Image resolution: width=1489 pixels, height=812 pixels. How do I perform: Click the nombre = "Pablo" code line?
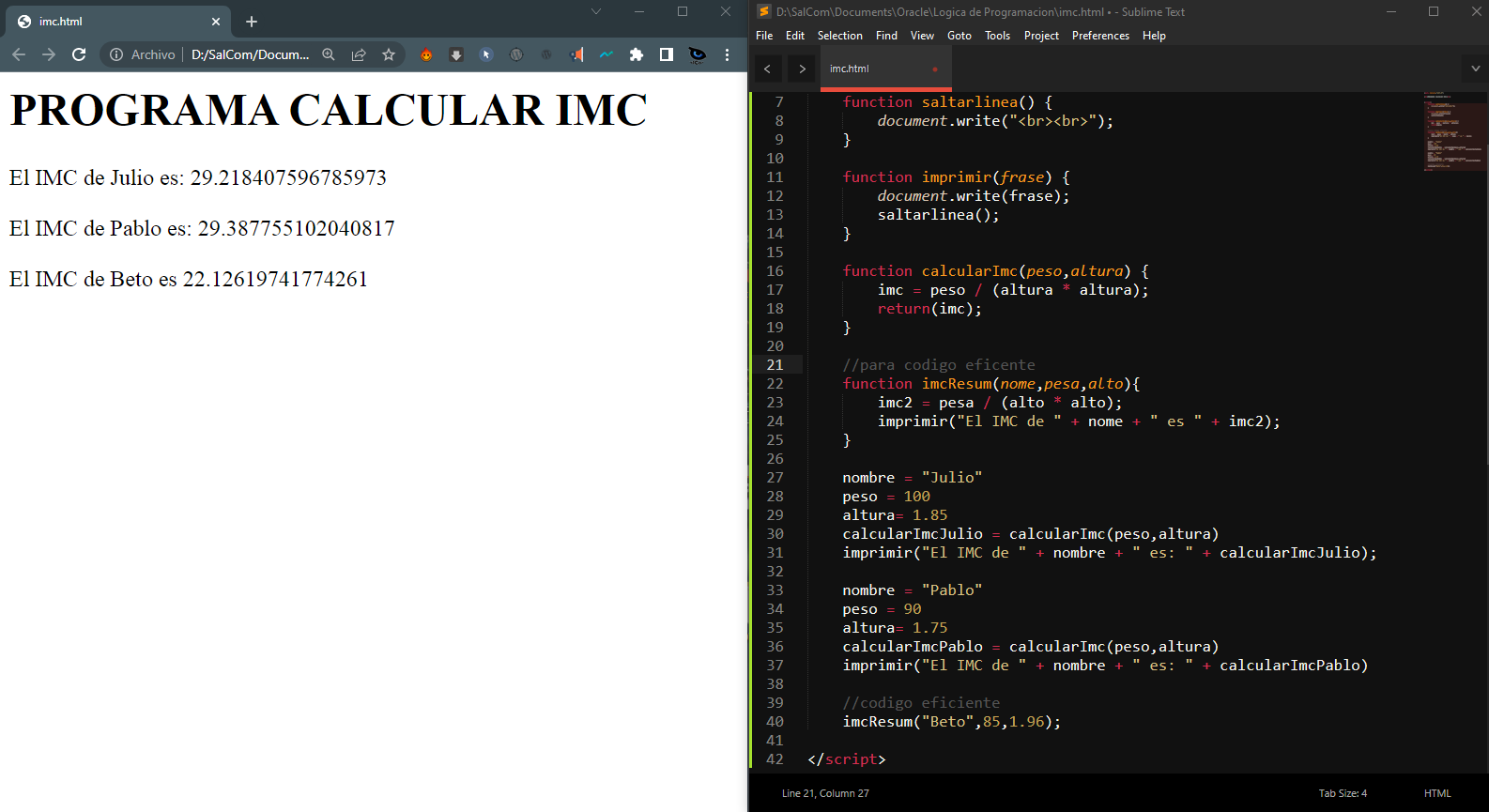[x=913, y=590]
